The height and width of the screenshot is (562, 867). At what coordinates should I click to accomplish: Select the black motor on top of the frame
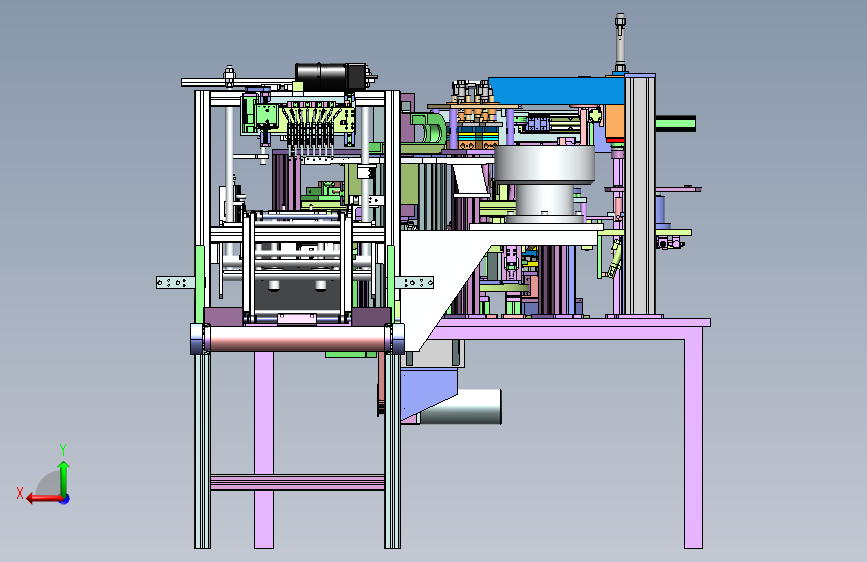coord(332,77)
